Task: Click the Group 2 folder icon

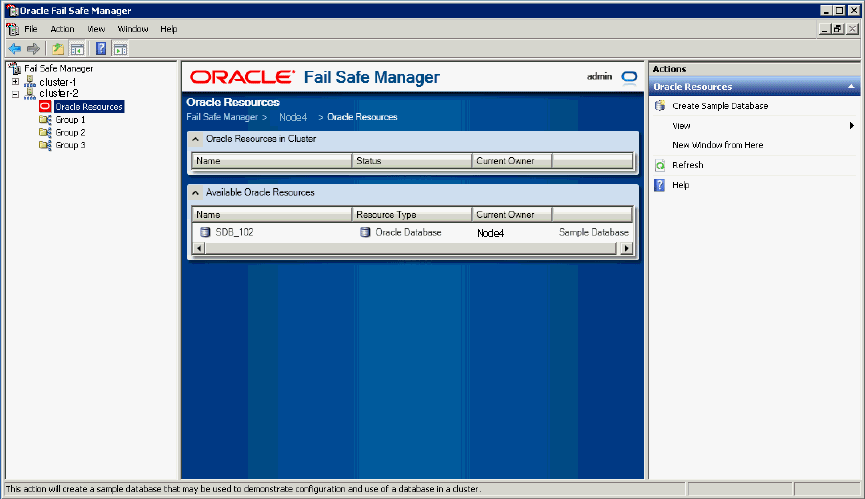Action: [45, 132]
